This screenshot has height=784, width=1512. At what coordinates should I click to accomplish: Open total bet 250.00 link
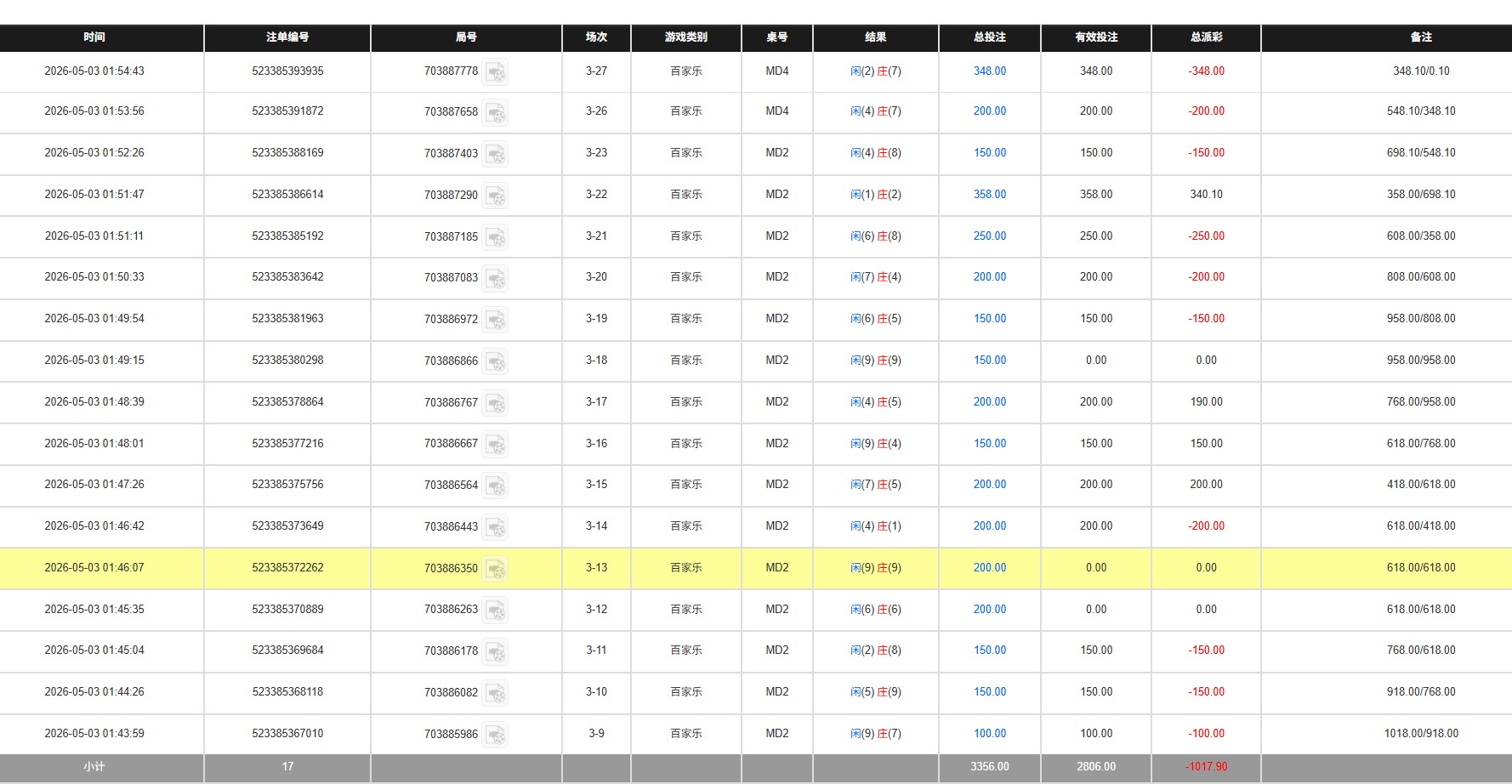(x=990, y=236)
